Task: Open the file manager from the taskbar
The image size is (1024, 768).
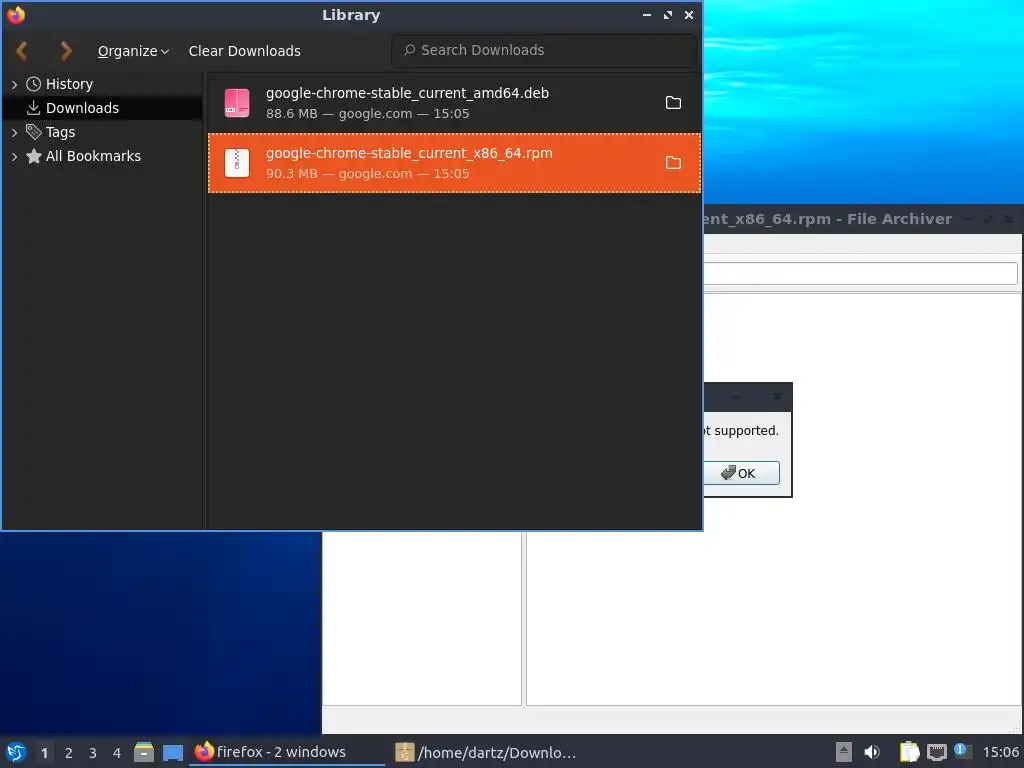Action: click(144, 752)
